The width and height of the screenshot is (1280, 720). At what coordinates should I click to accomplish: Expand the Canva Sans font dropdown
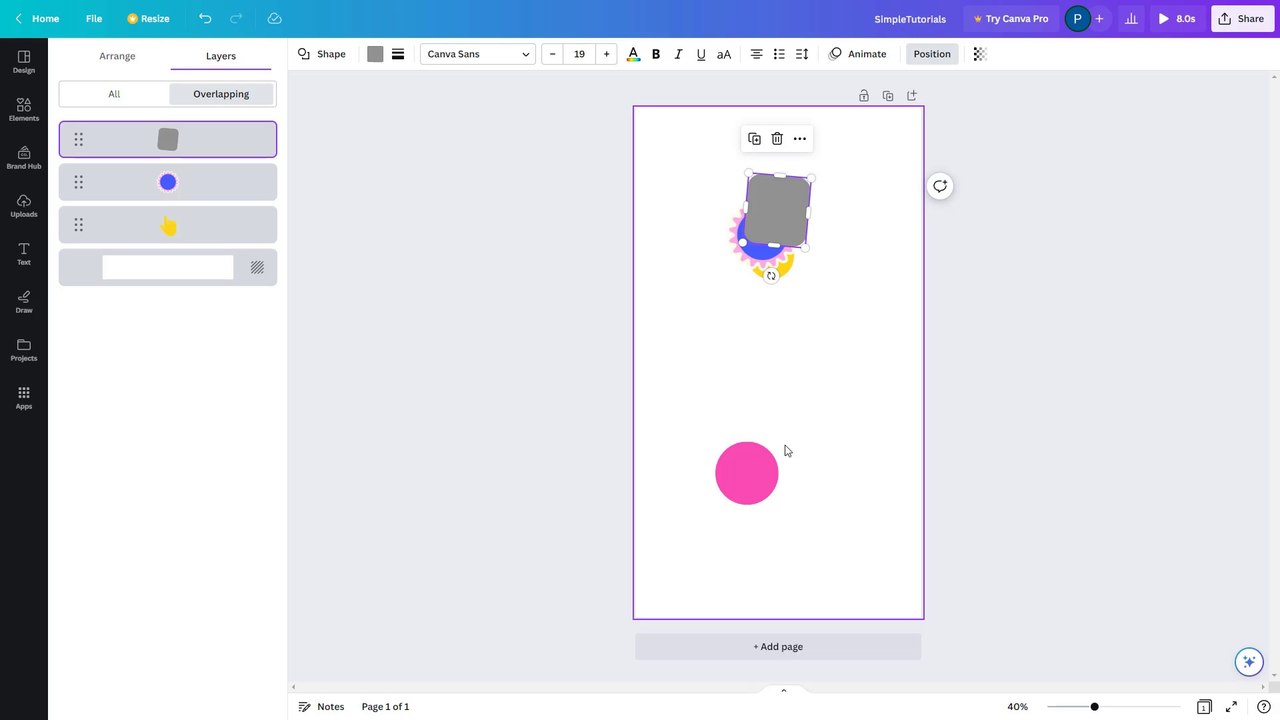click(x=478, y=54)
